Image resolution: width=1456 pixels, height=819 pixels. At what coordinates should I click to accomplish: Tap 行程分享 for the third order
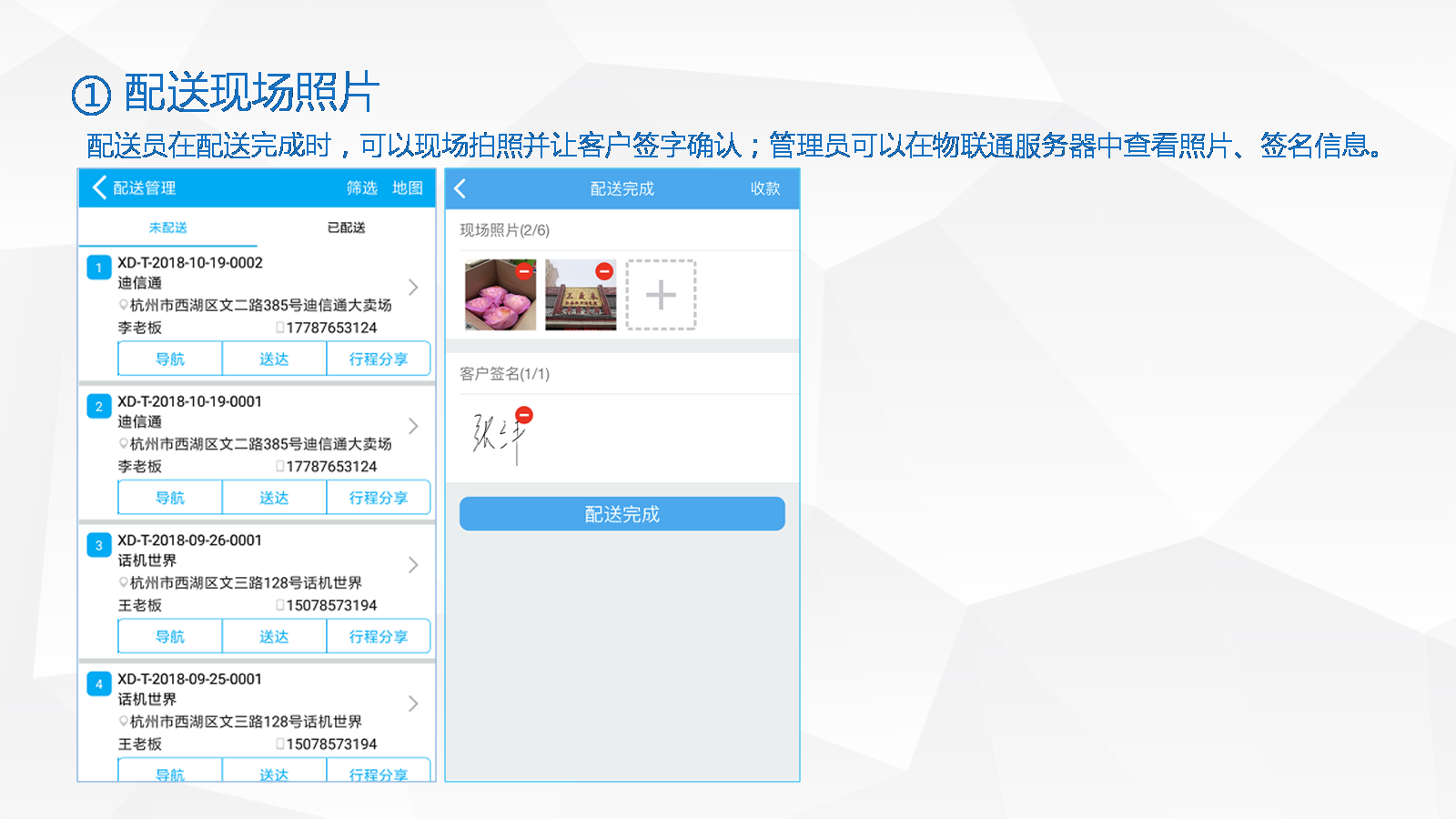pos(379,637)
